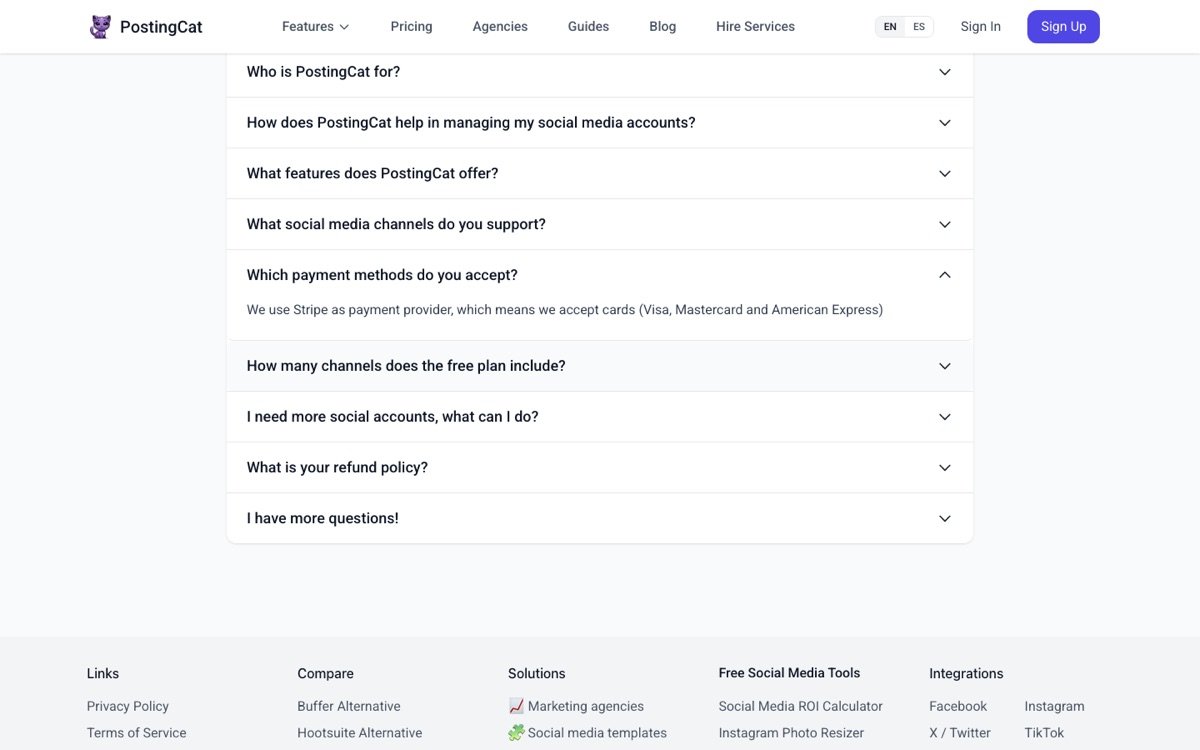Image resolution: width=1200 pixels, height=750 pixels.
Task: Go to the Pricing page
Action: pyautogui.click(x=412, y=27)
